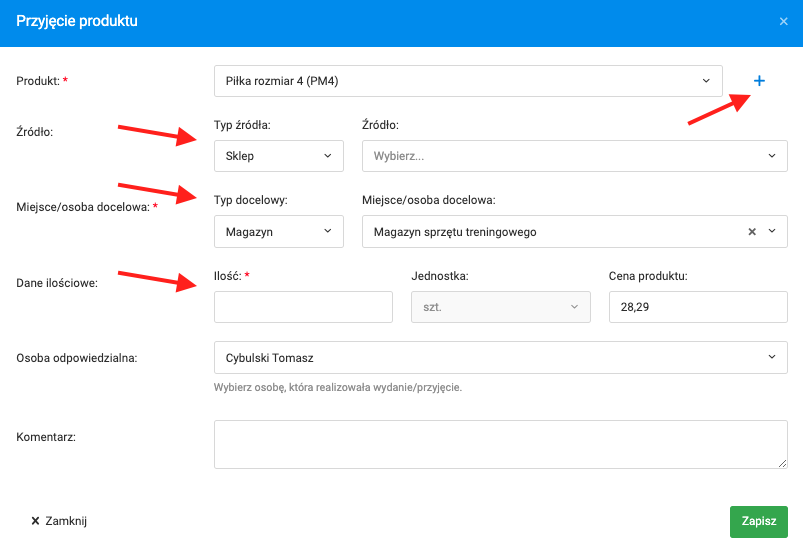This screenshot has height=555, width=803.
Task: Clear the Magazyn sprzętu treningowego selection
Action: point(752,232)
